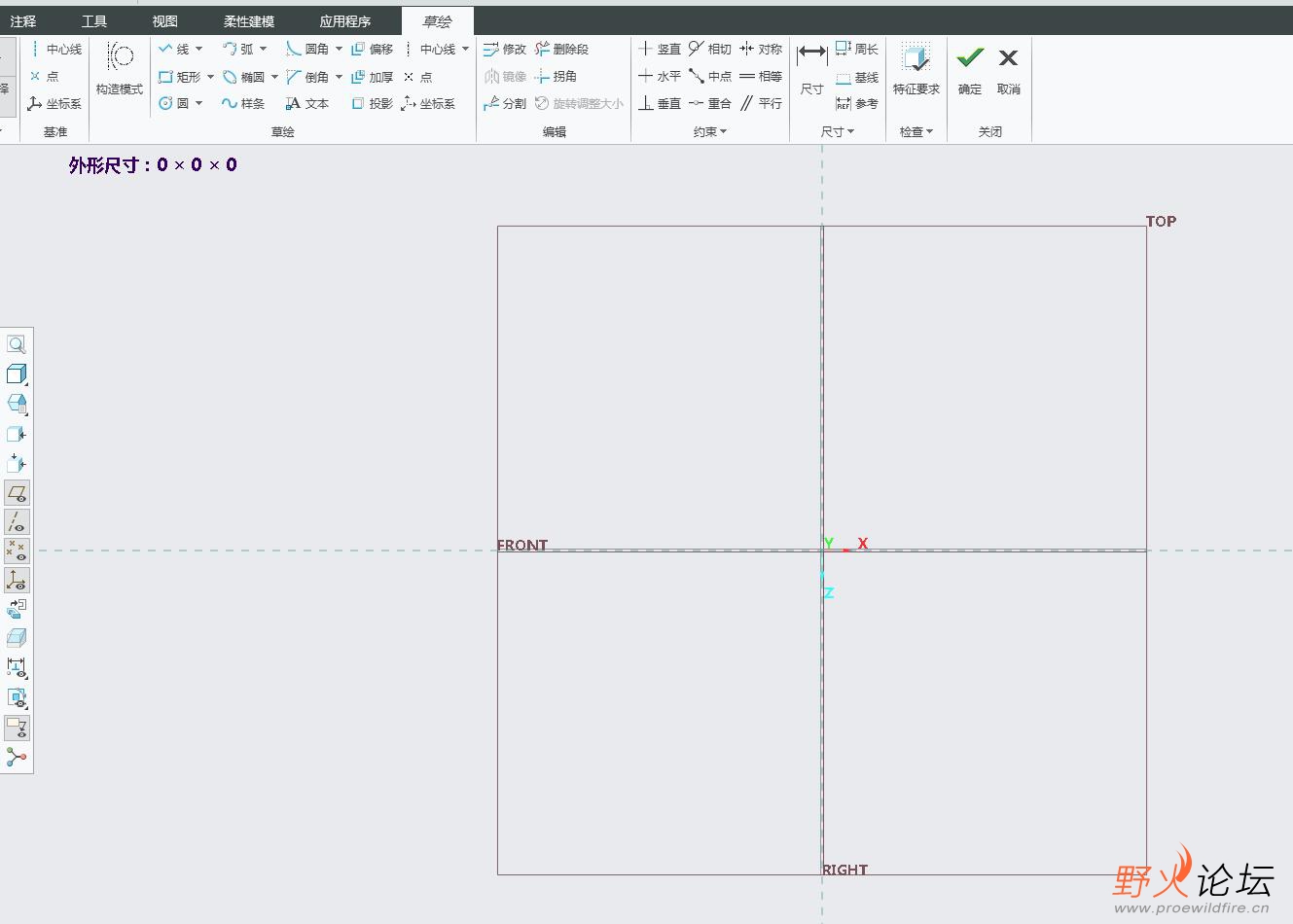Screen dimensions: 1293x924
Task: Apply the Parallel (平行) constraint
Action: [x=761, y=103]
